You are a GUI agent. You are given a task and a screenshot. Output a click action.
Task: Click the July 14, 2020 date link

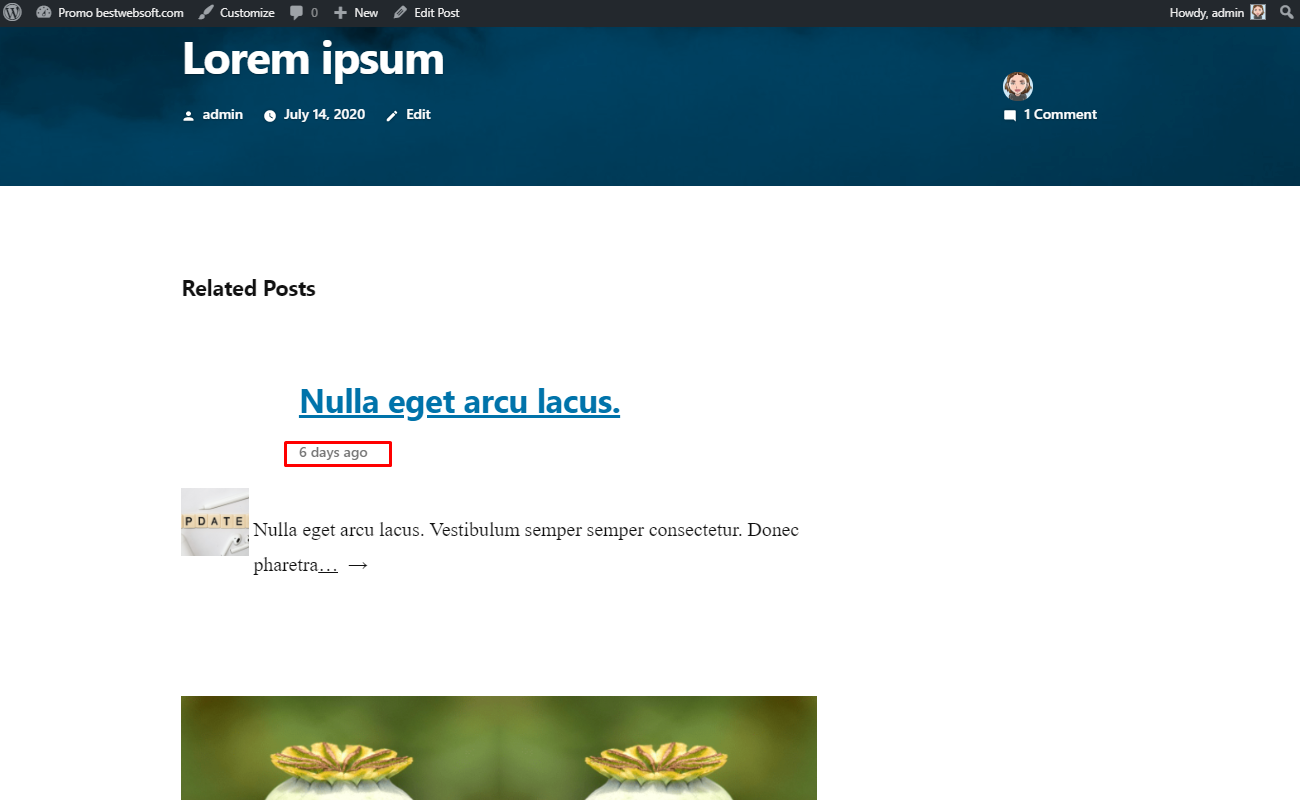point(324,114)
